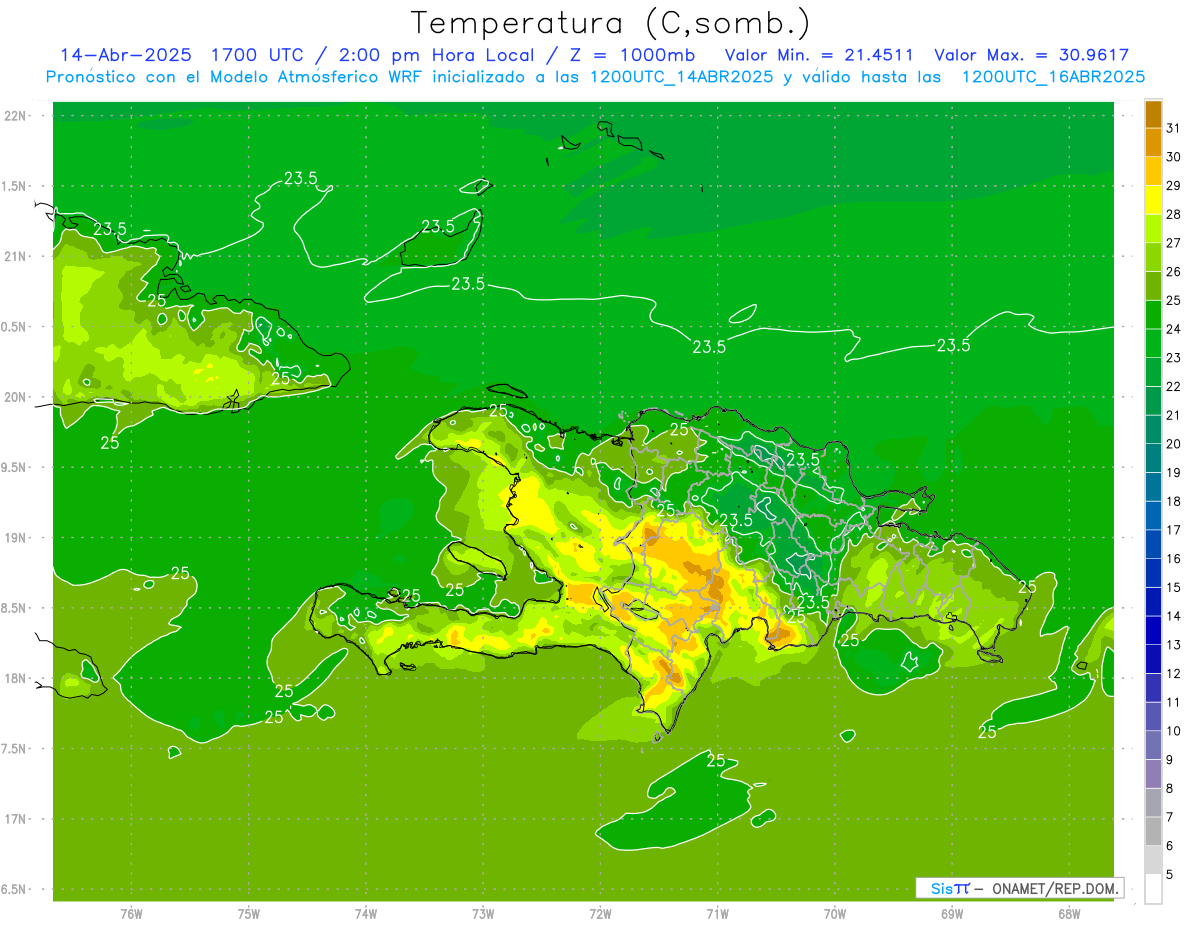Click the 'Sisπ' logo text
The height and width of the screenshot is (927, 1200).
[950, 888]
